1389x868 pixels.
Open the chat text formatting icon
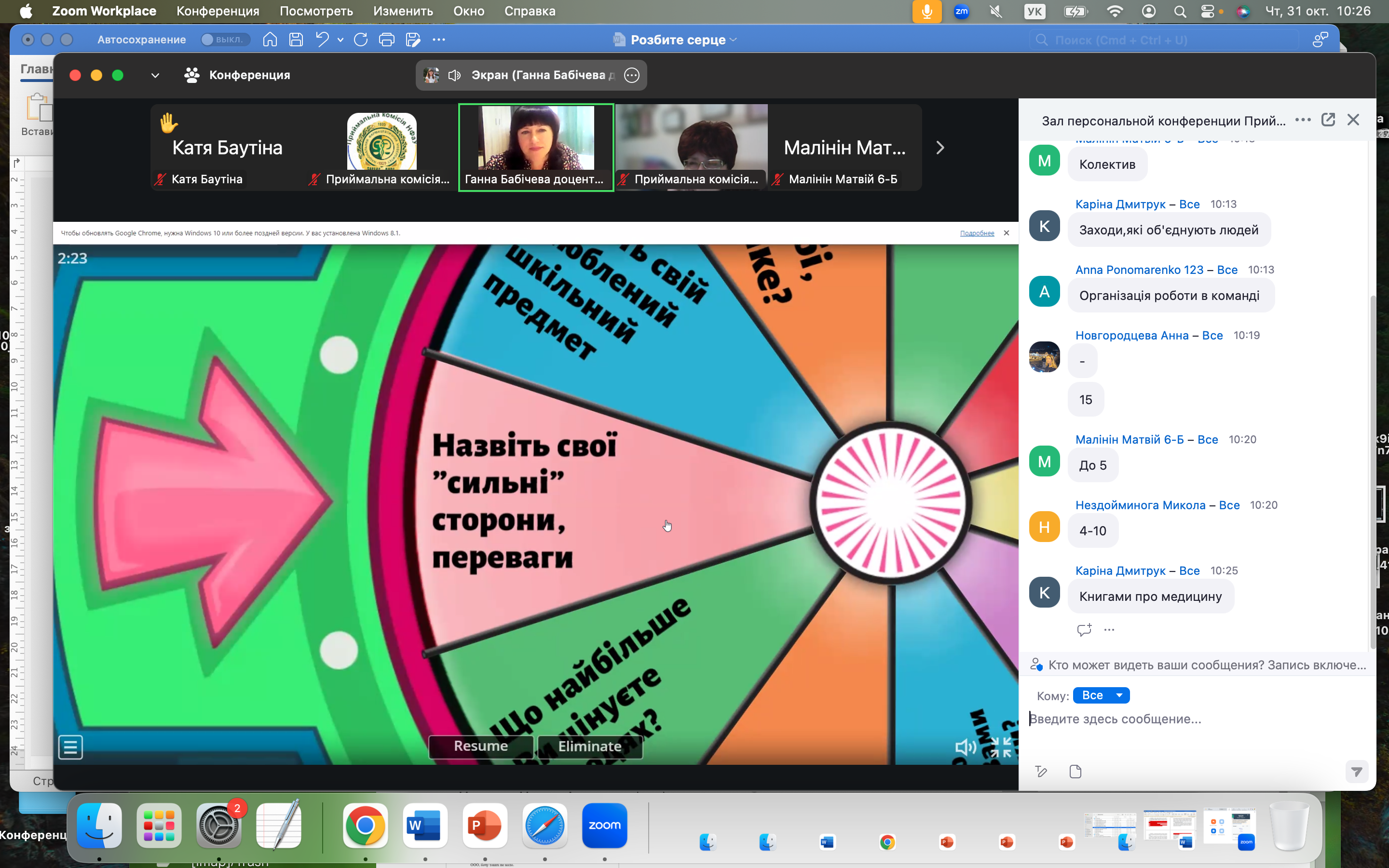(x=1041, y=772)
